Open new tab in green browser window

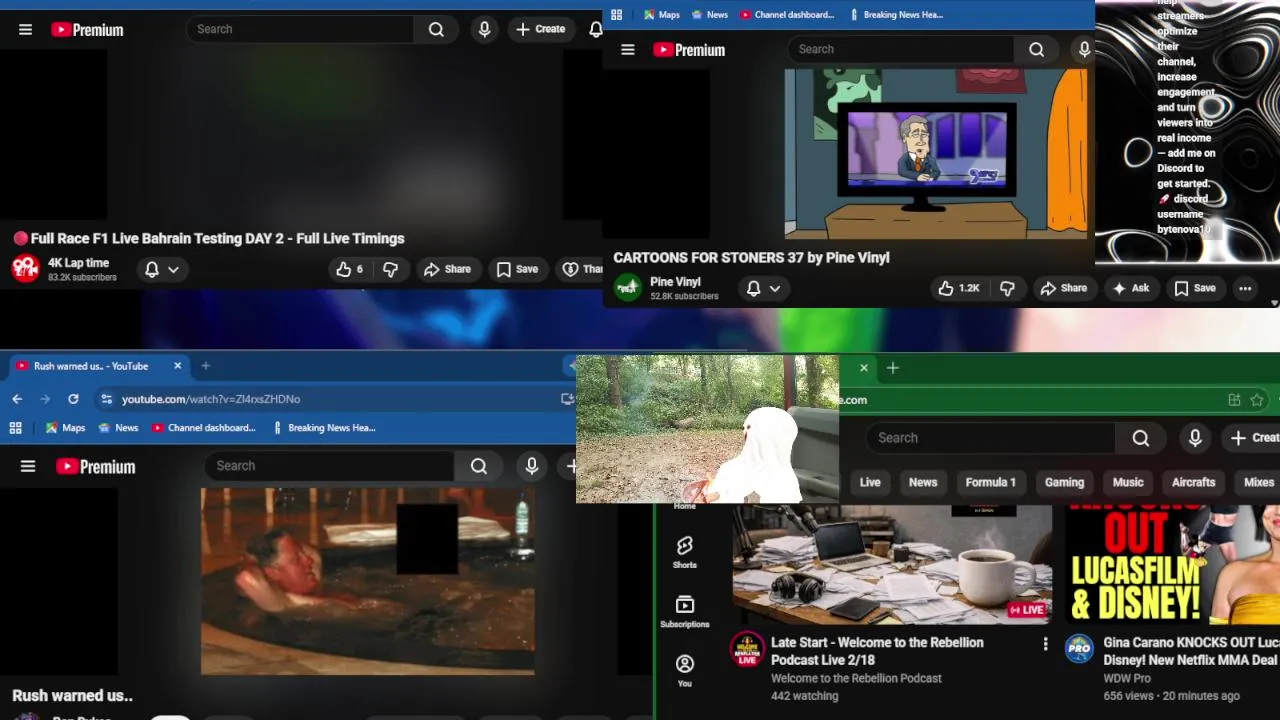pyautogui.click(x=893, y=368)
